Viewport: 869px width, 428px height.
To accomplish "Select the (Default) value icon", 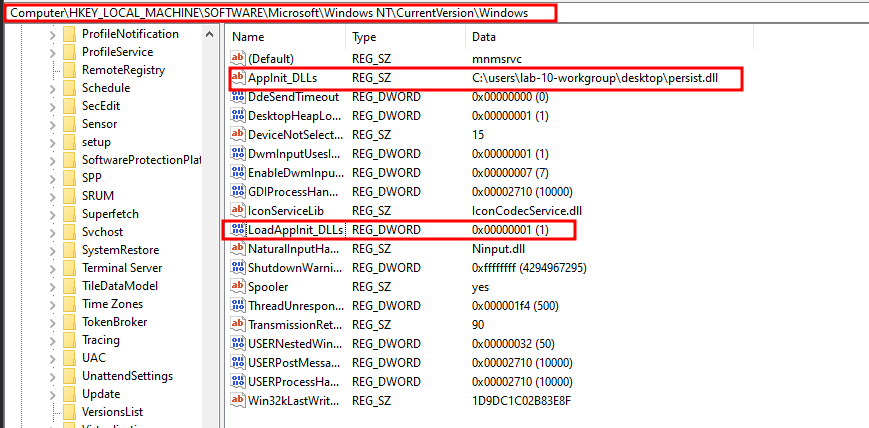I will 238,59.
